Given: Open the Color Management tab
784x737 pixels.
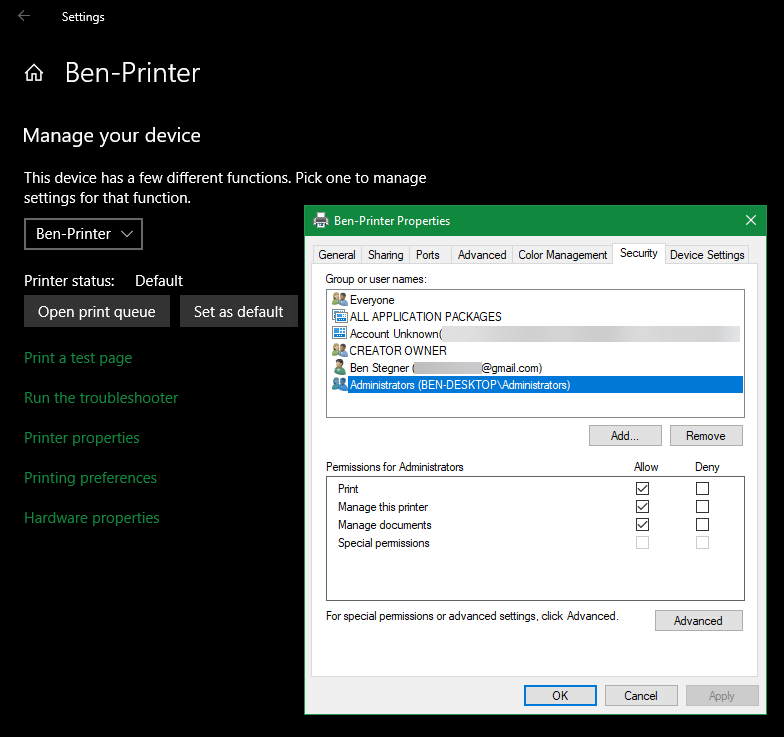Looking at the screenshot, I should 562,255.
